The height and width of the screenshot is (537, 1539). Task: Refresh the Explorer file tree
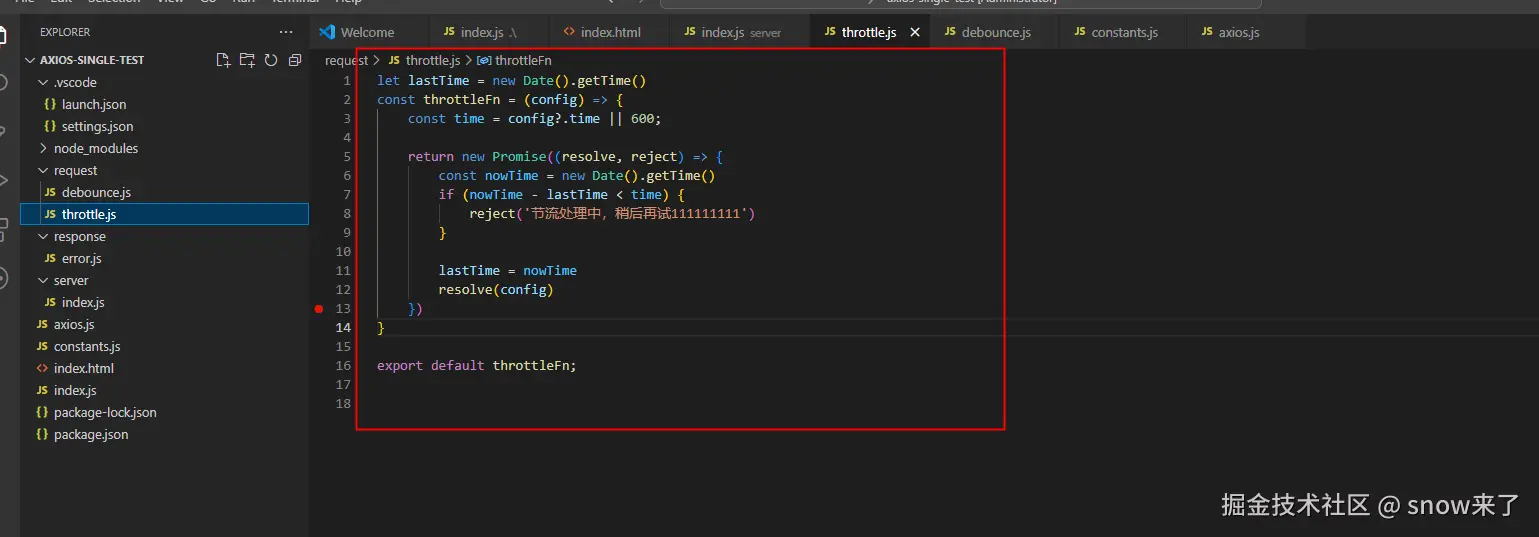pos(271,60)
